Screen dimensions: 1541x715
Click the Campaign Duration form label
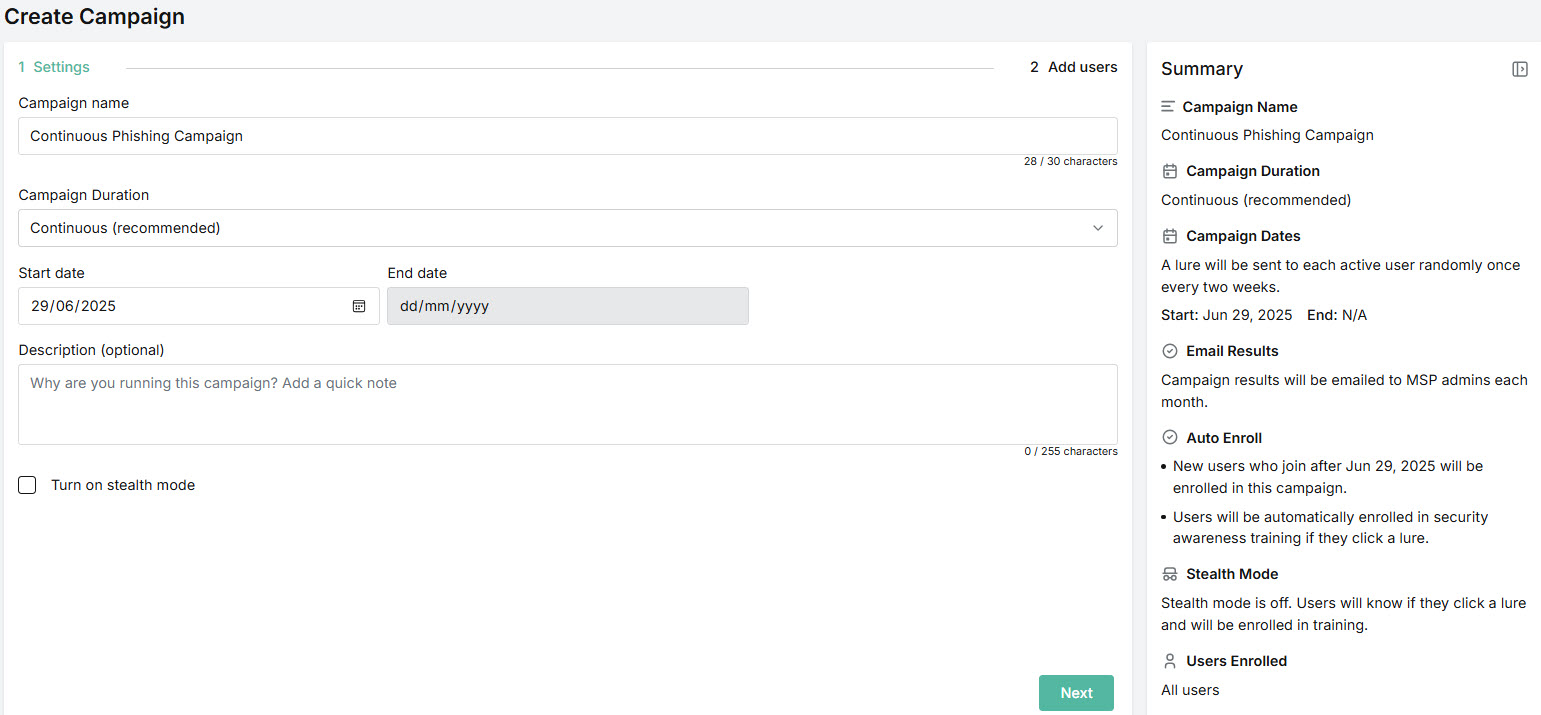coord(84,195)
